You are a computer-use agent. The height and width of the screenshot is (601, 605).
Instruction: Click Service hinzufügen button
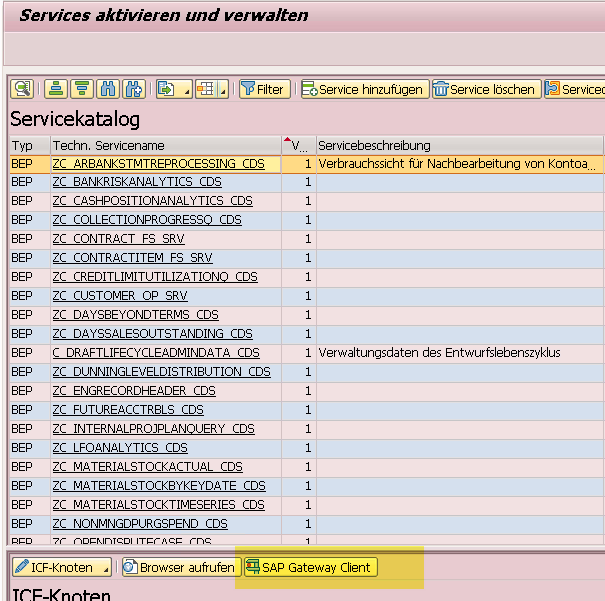click(x=364, y=89)
